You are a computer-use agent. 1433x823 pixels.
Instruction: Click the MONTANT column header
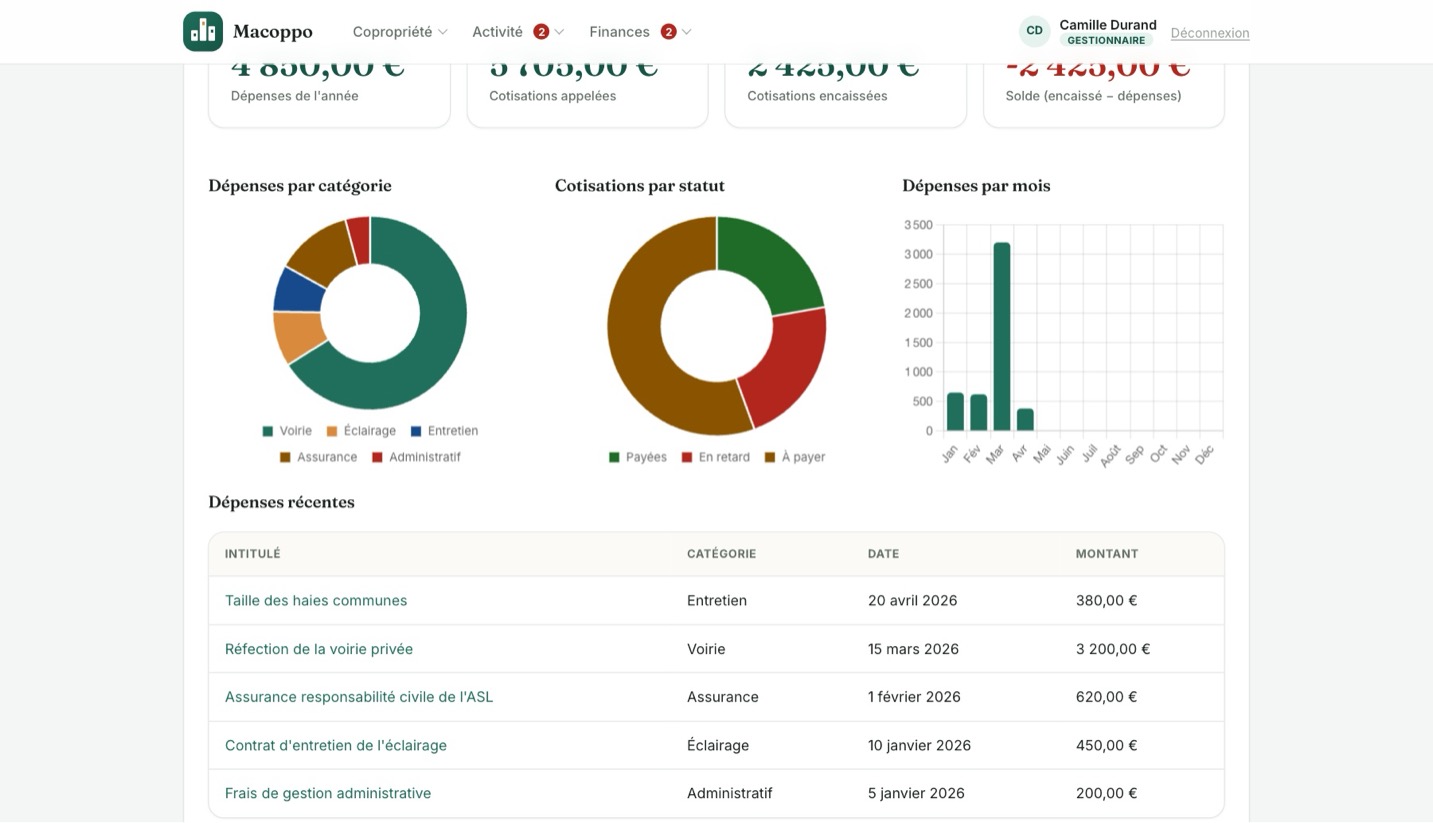[x=1107, y=554]
